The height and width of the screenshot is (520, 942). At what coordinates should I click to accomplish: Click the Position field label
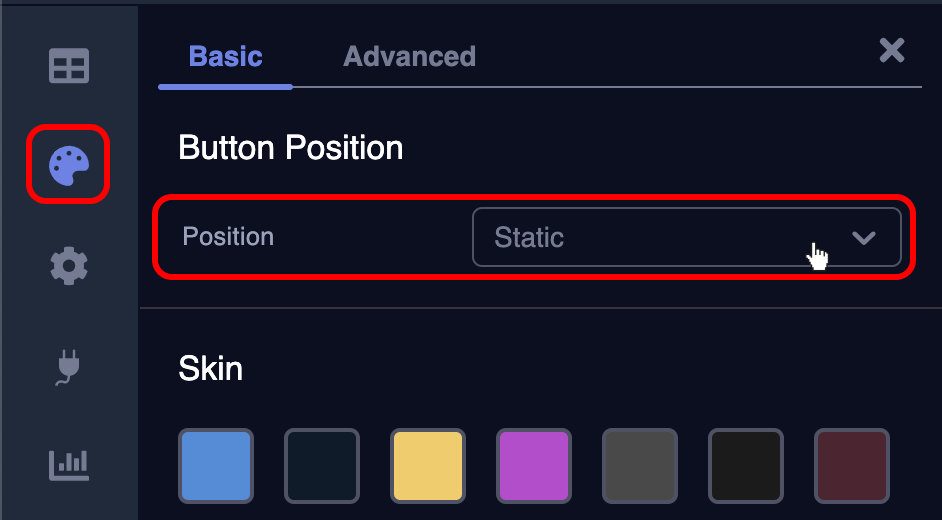point(228,237)
